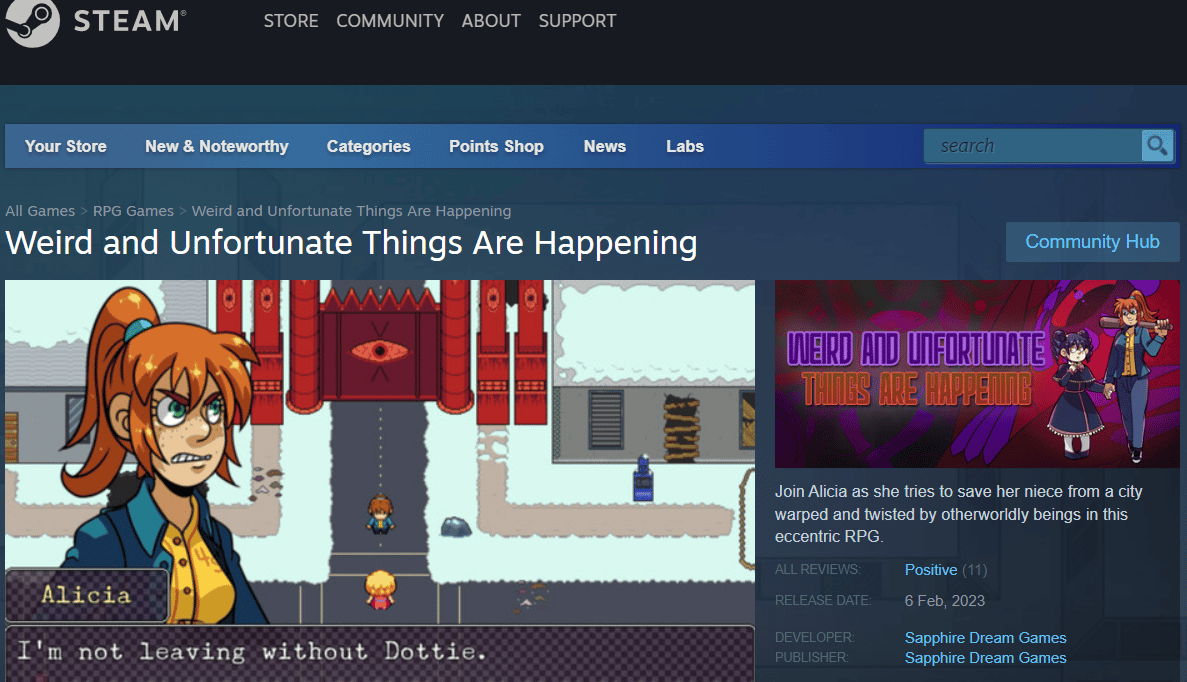Click the Steam logo icon
This screenshot has width=1187, height=682.
pyautogui.click(x=32, y=21)
